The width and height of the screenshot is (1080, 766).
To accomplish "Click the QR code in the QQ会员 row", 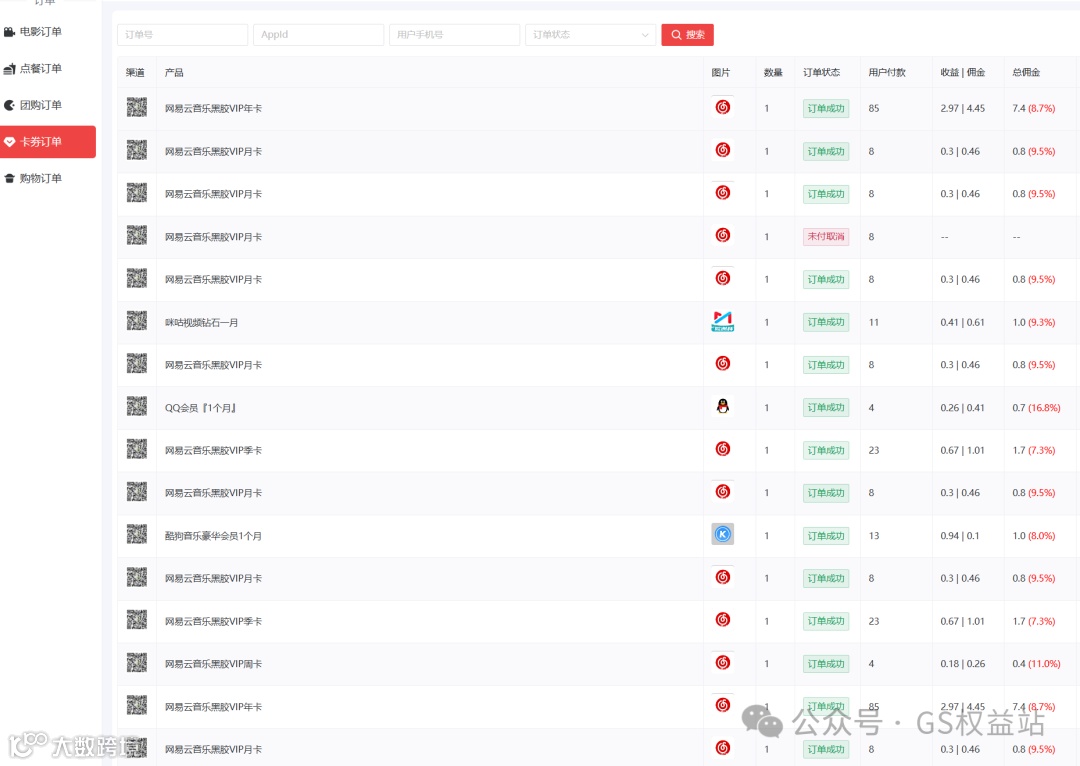I will (137, 406).
